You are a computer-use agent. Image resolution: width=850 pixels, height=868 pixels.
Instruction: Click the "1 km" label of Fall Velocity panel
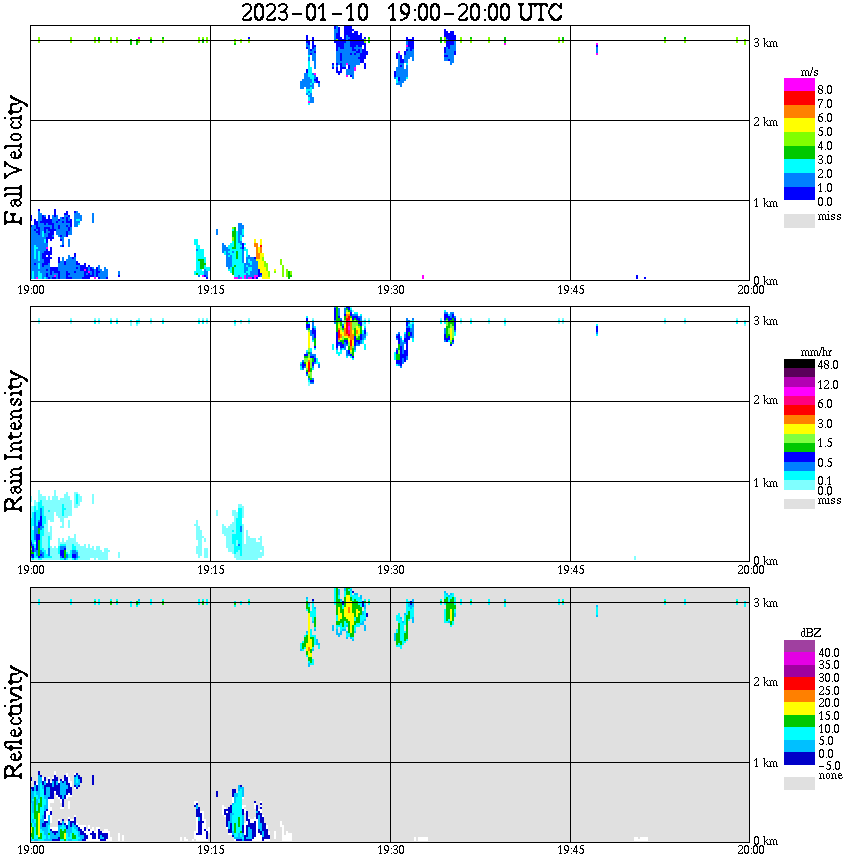(x=766, y=203)
